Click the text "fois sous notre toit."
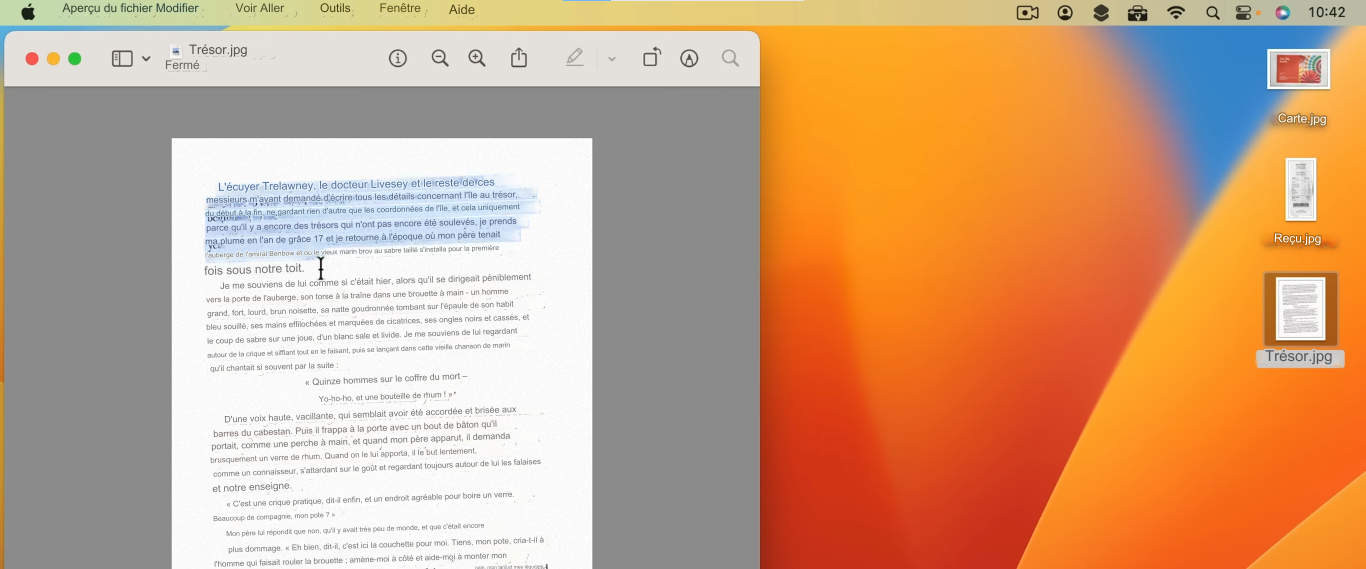 tap(254, 270)
